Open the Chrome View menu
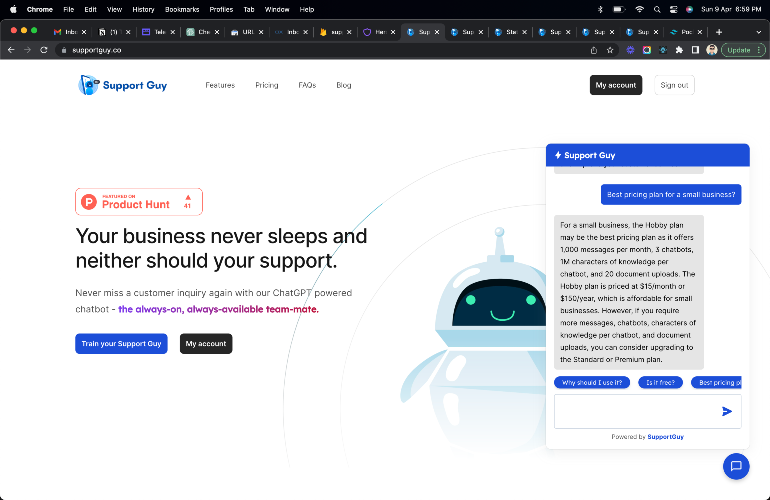Image resolution: width=770 pixels, height=500 pixels. pos(114,9)
